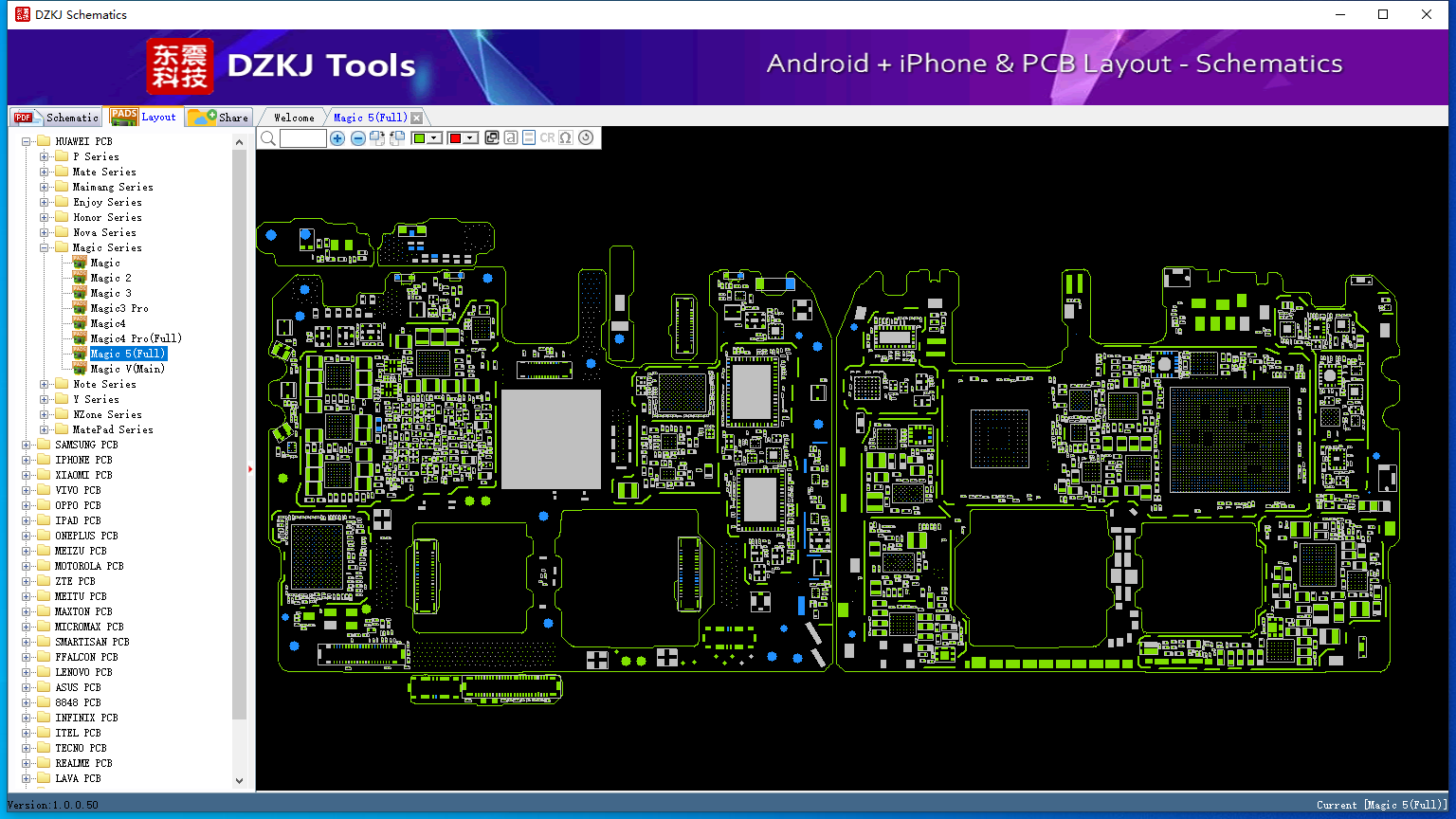The image size is (1456, 819).
Task: Select the 'REALME PCB' tree entry
Action: point(83,763)
